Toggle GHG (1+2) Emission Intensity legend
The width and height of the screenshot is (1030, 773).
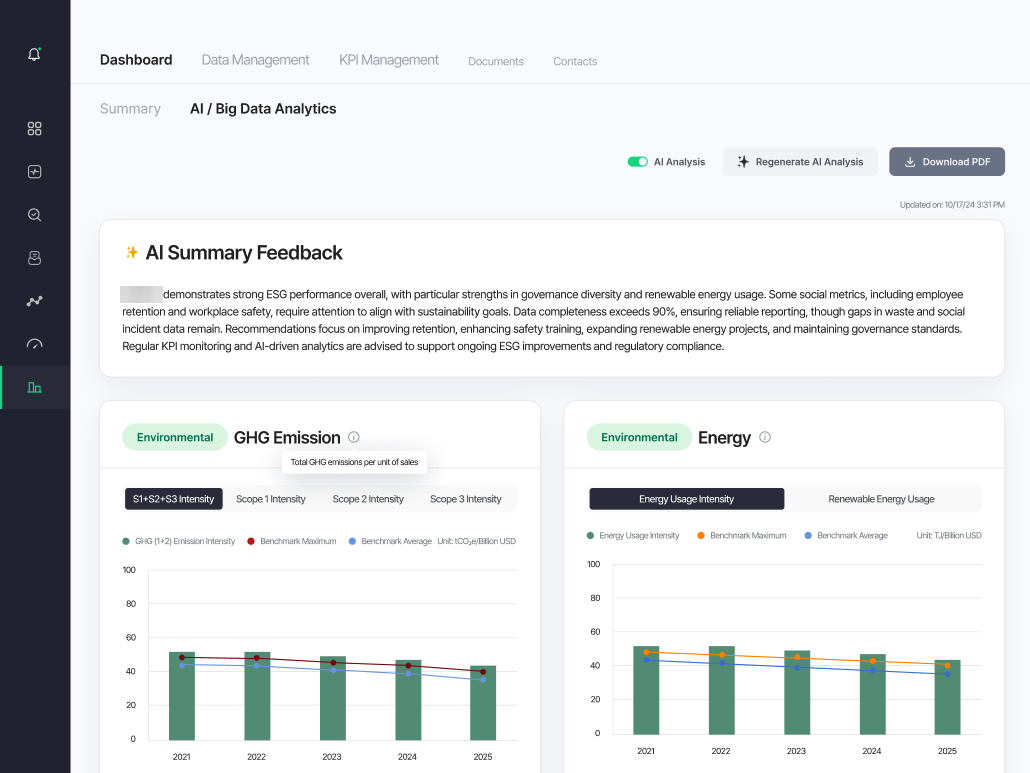coord(179,541)
